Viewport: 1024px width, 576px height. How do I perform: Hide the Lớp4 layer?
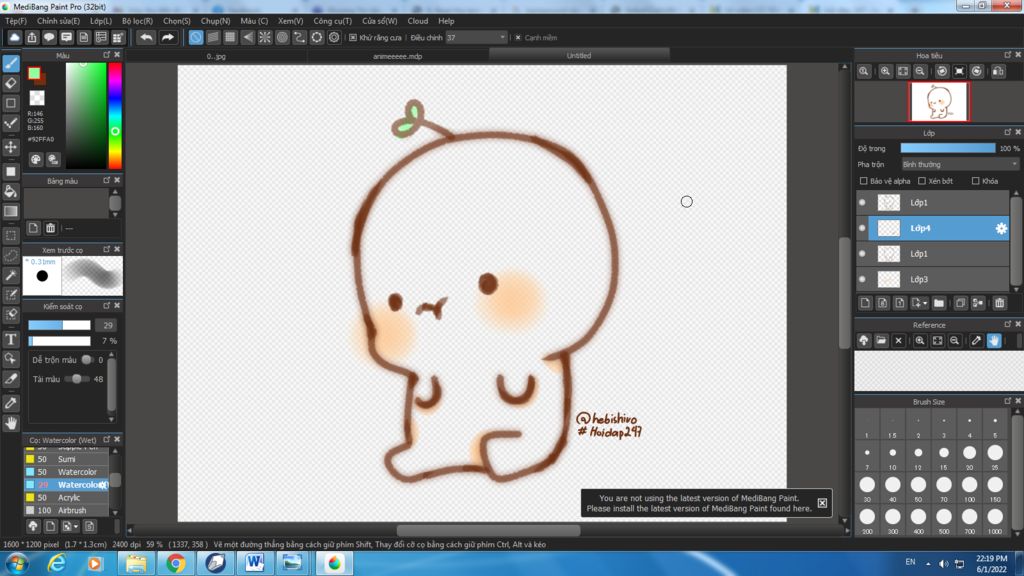[862, 228]
